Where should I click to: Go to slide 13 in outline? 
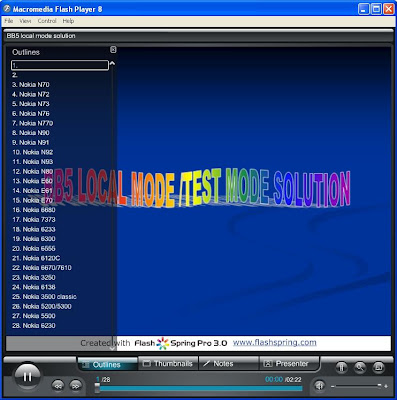pyautogui.click(x=33, y=181)
